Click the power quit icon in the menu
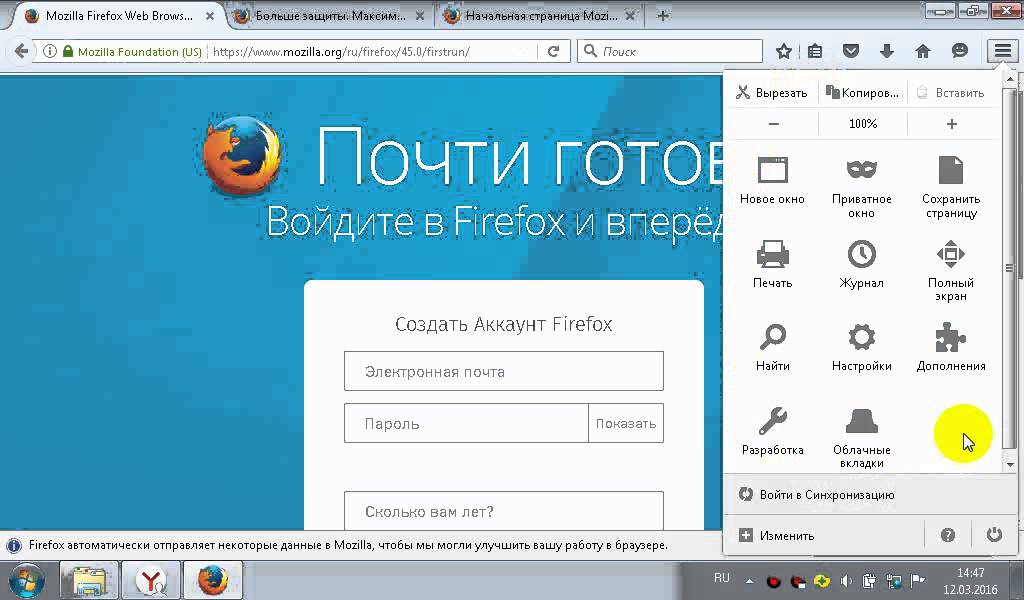The width and height of the screenshot is (1024, 600). (x=994, y=535)
